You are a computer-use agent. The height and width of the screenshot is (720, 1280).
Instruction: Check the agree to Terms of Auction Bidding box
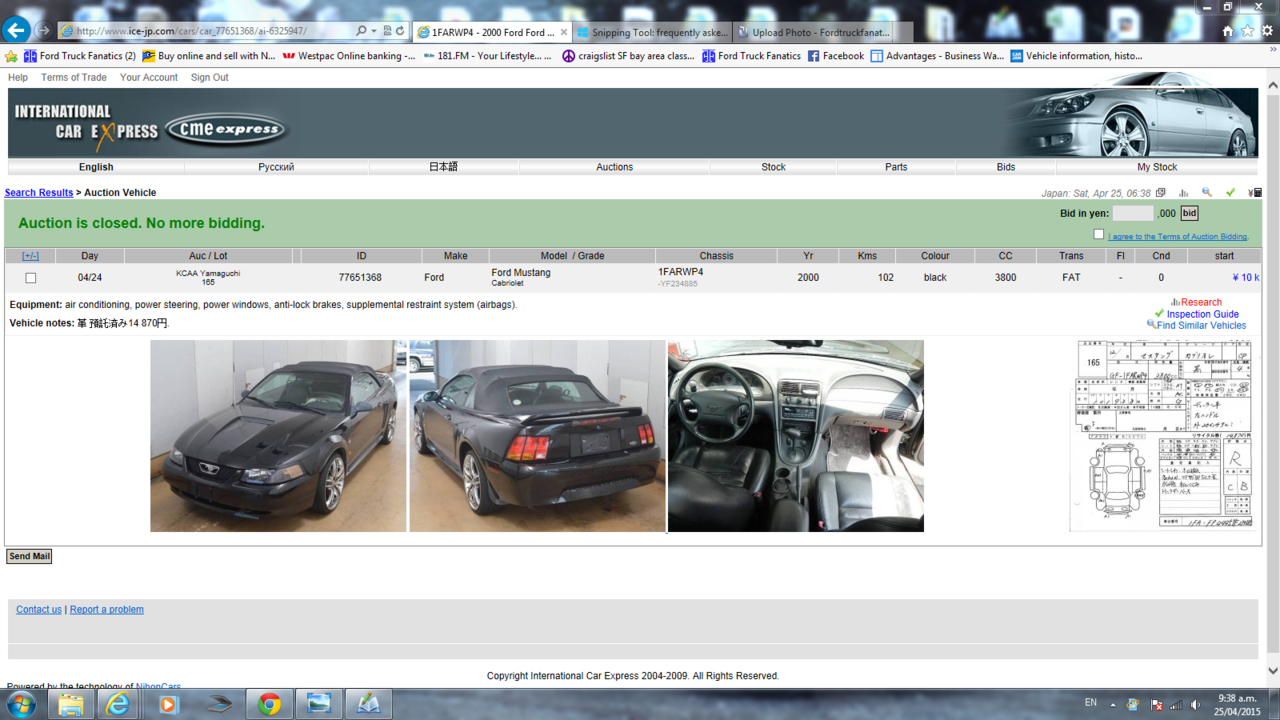click(x=1098, y=235)
